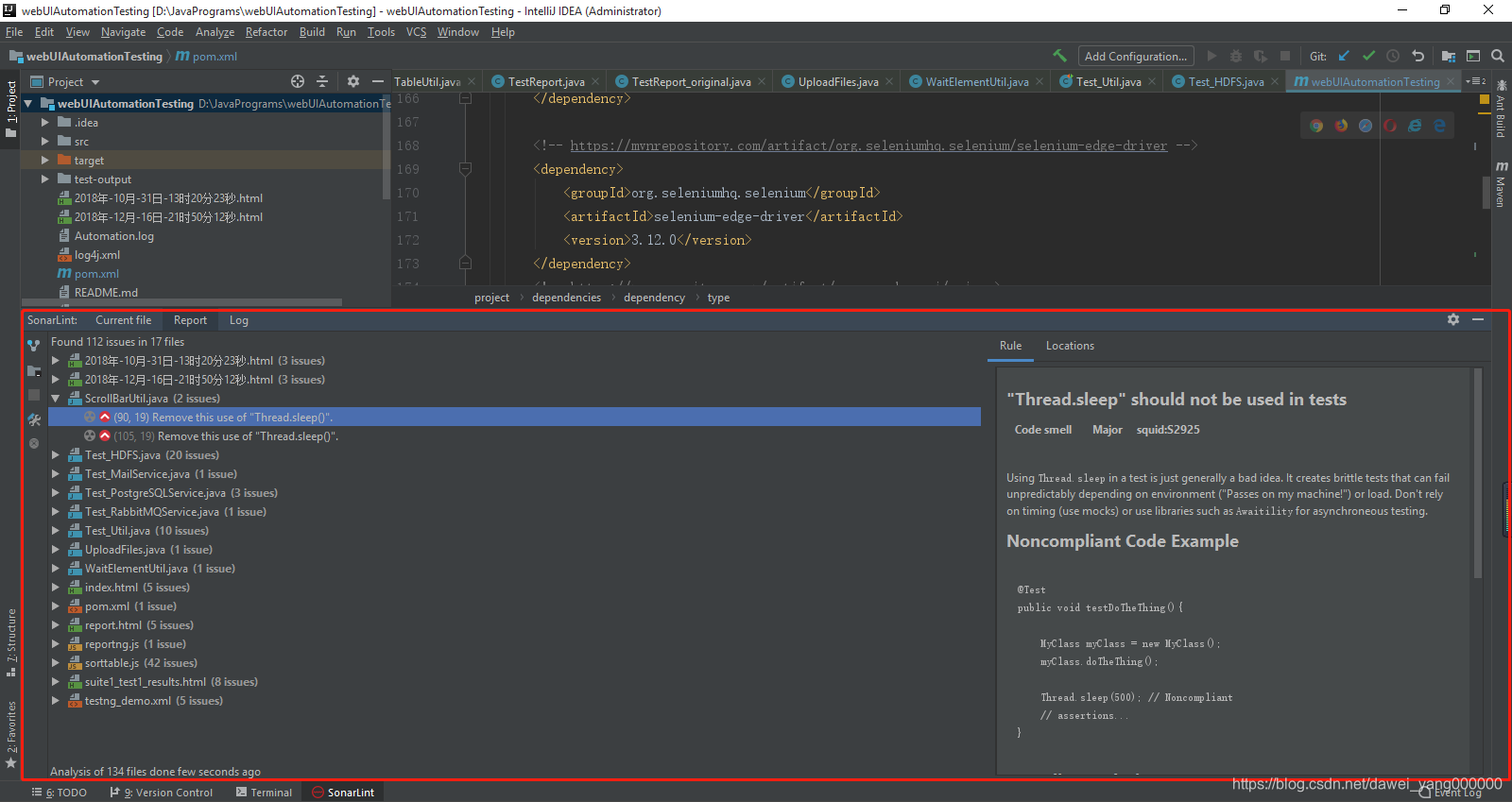Click the Project tree vertical scrollbar
The height and width of the screenshot is (802, 1512).
pos(386,146)
